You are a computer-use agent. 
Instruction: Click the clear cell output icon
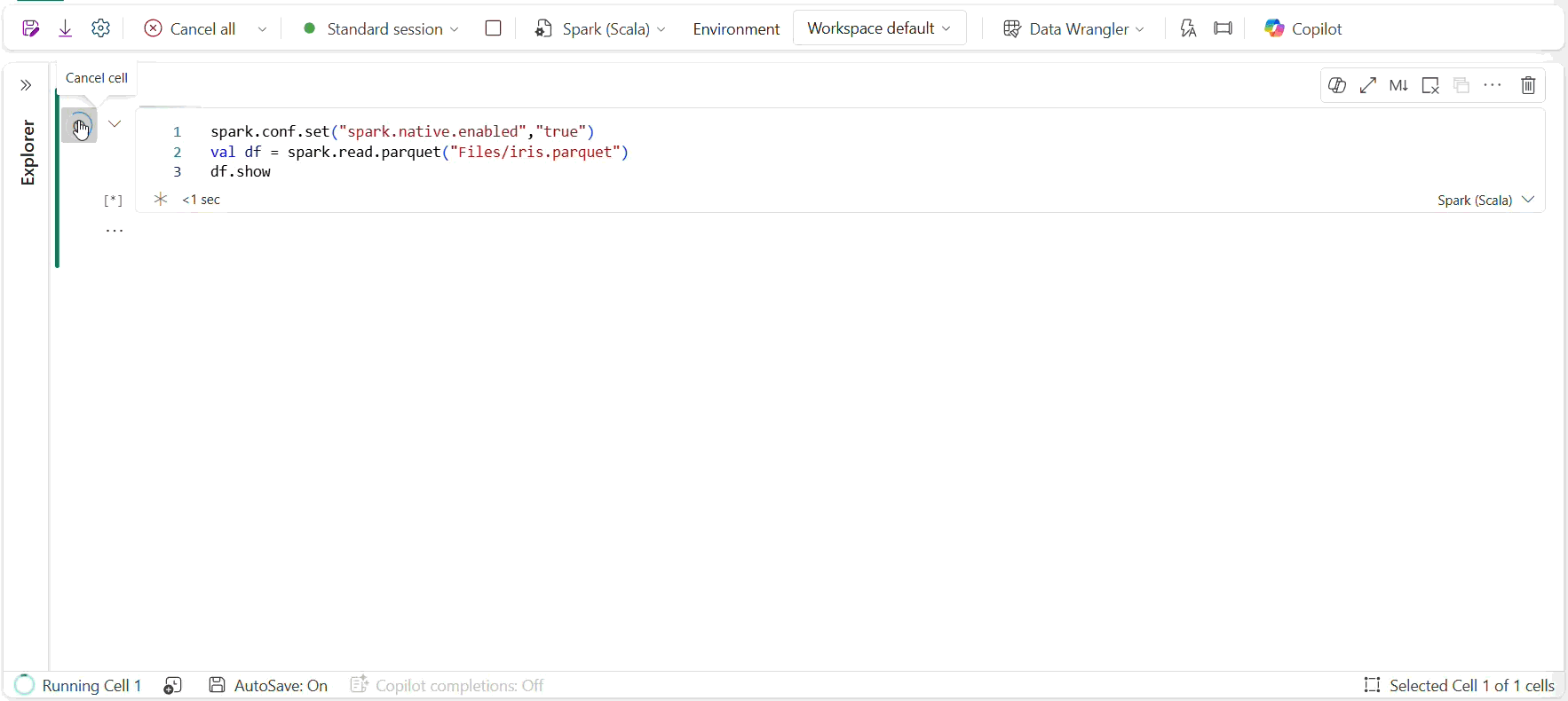click(x=1430, y=85)
